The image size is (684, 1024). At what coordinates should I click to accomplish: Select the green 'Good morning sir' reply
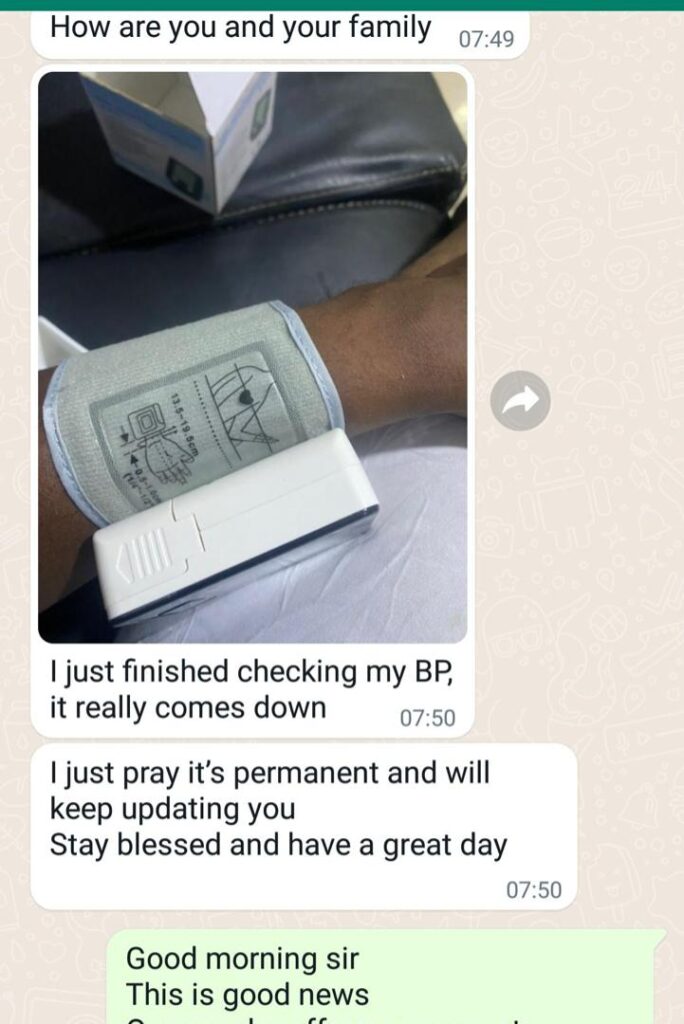pos(385,977)
